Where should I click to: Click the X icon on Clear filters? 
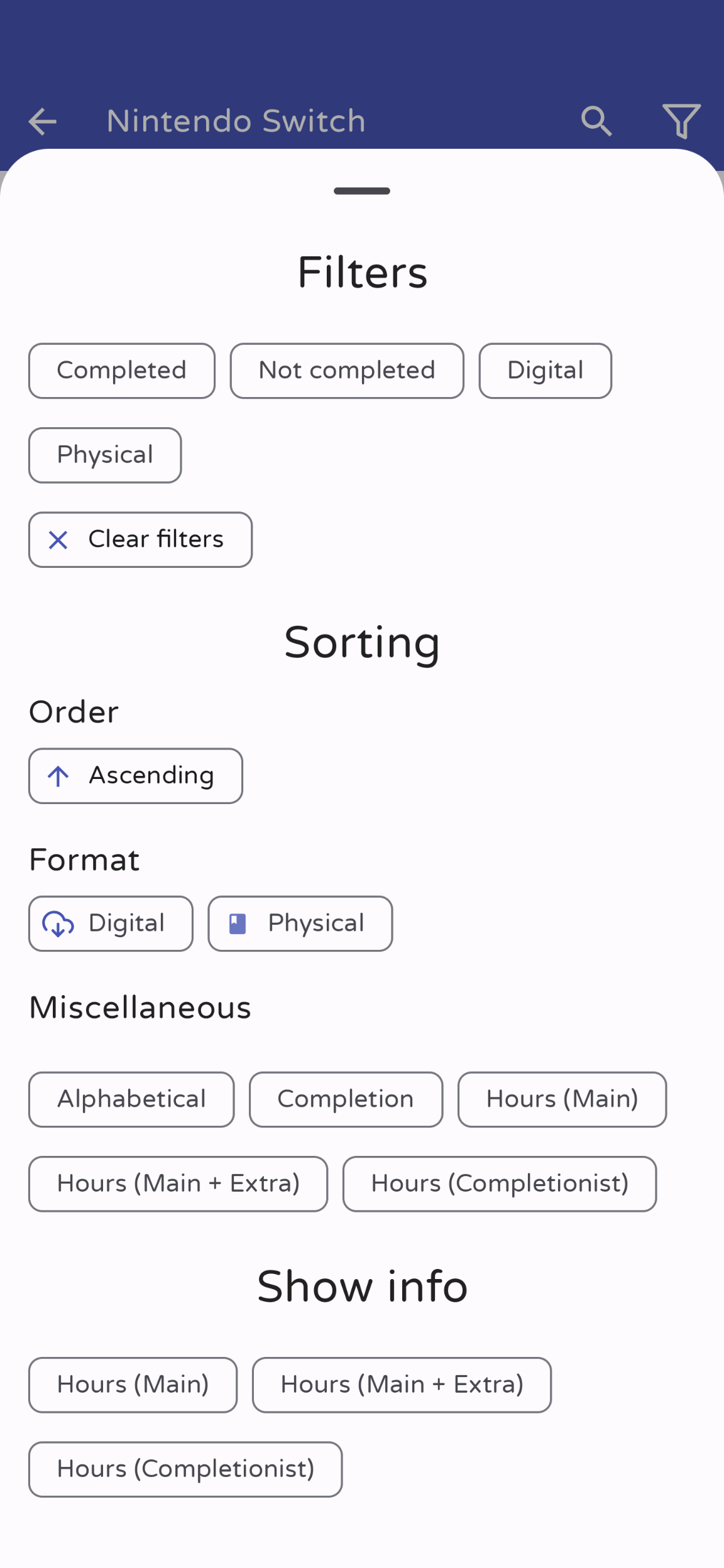(x=58, y=540)
